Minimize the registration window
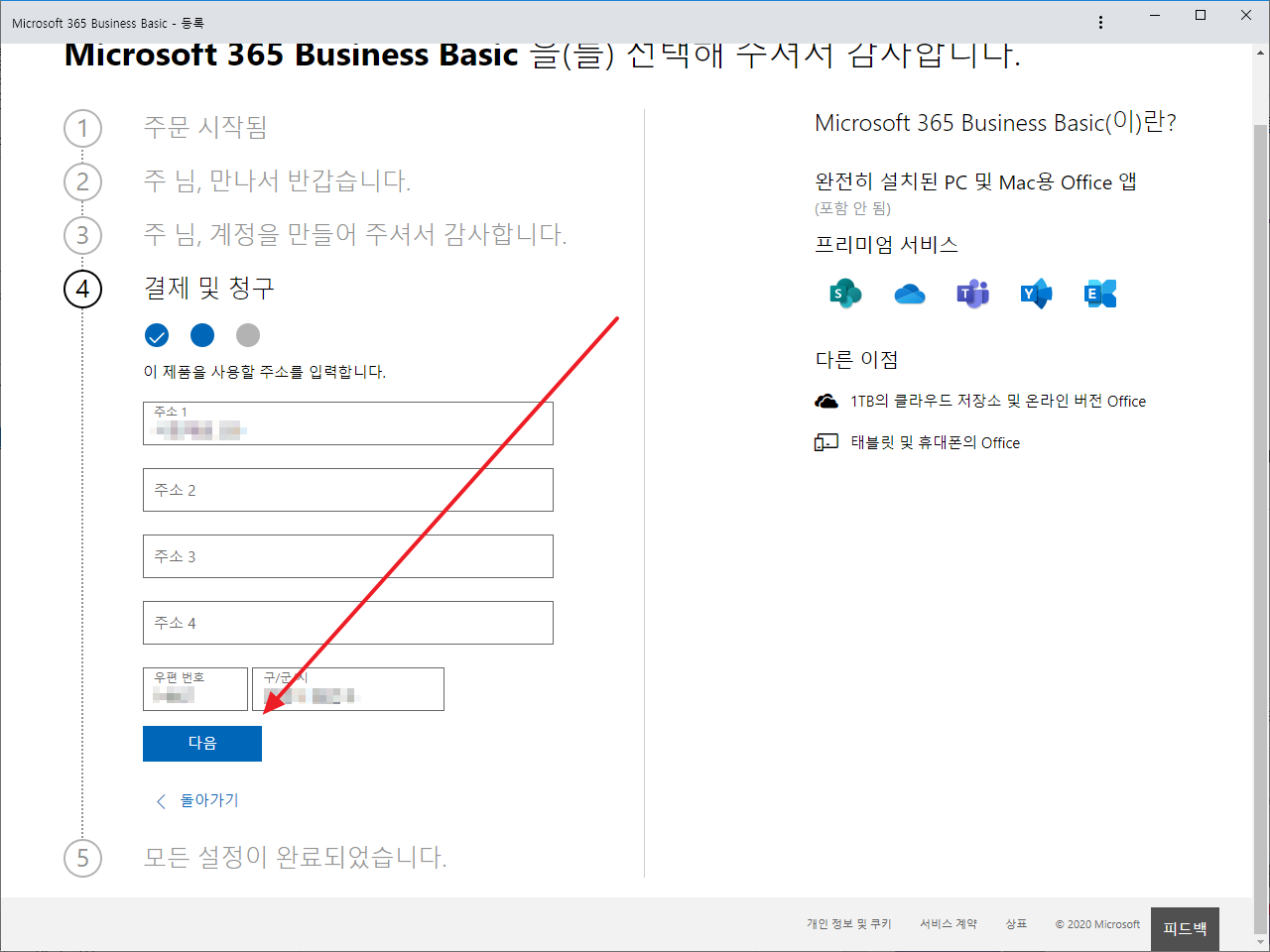This screenshot has height=952, width=1270. [x=1155, y=15]
